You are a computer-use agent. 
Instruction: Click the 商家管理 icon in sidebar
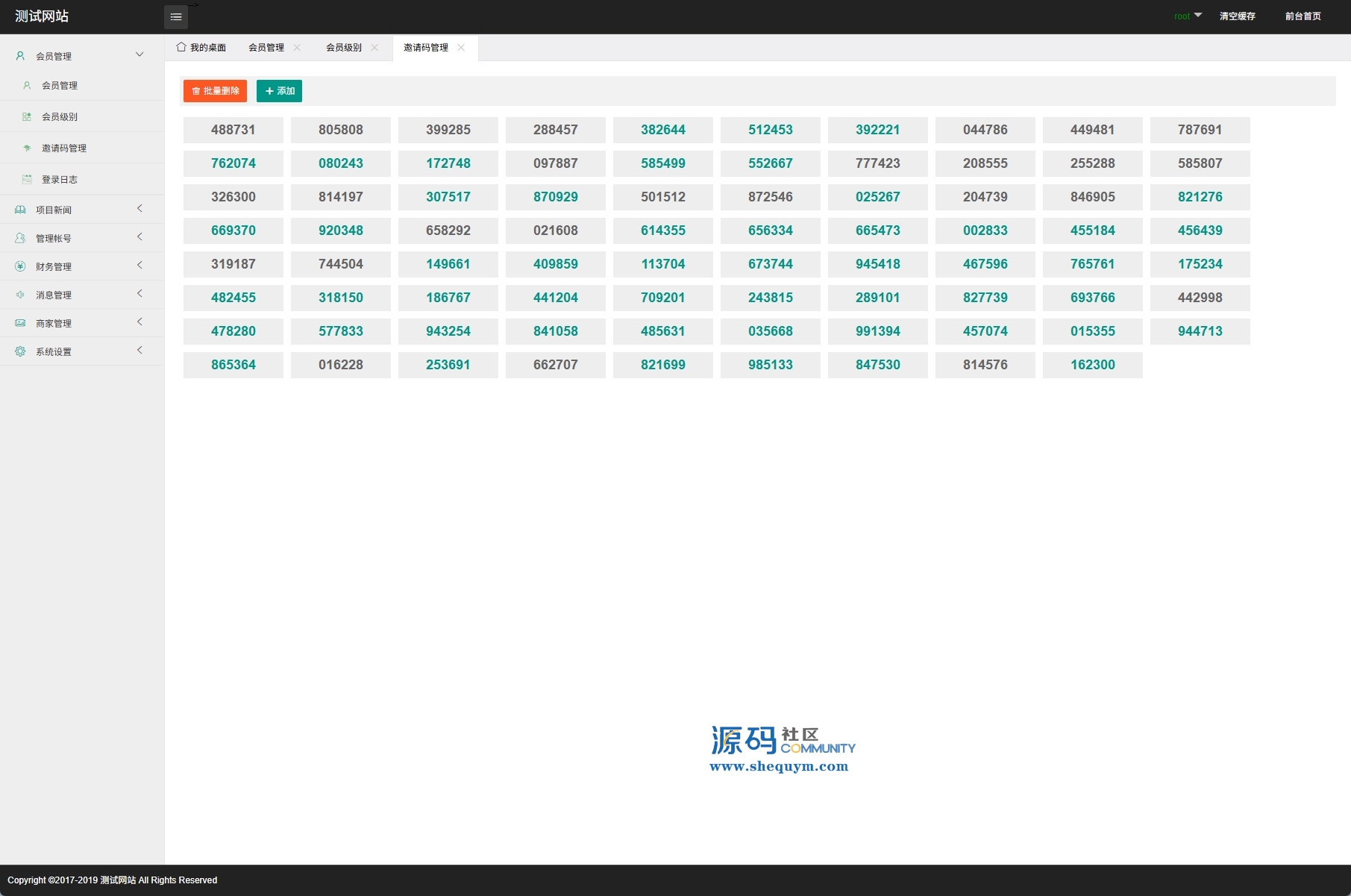click(x=20, y=323)
